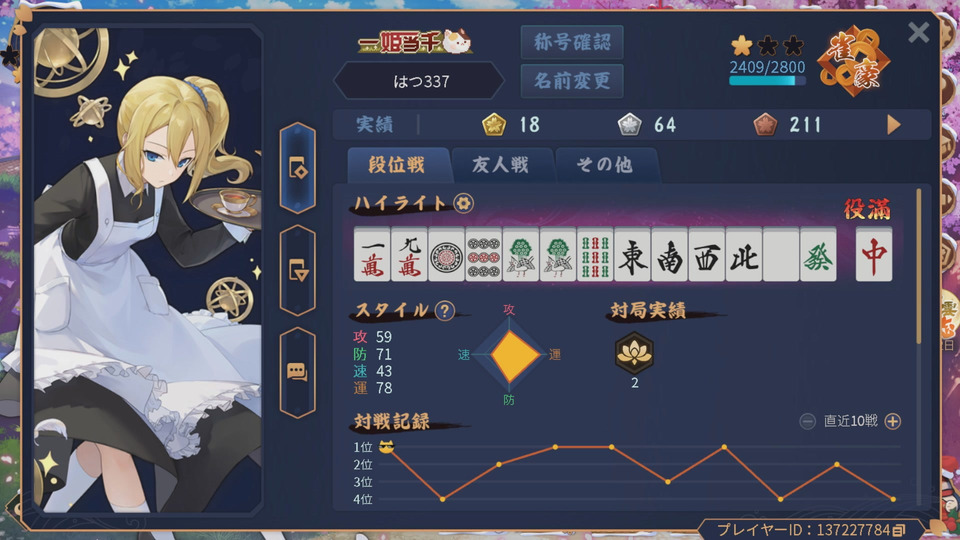Click the bronze achievement medal showing 211
The image size is (960, 540).
tap(765, 124)
